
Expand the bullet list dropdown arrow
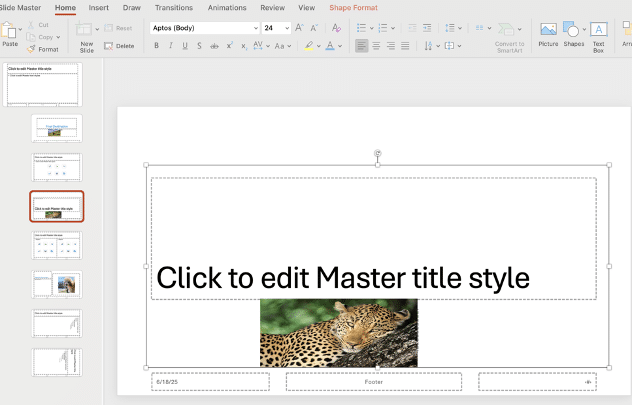[x=373, y=28]
